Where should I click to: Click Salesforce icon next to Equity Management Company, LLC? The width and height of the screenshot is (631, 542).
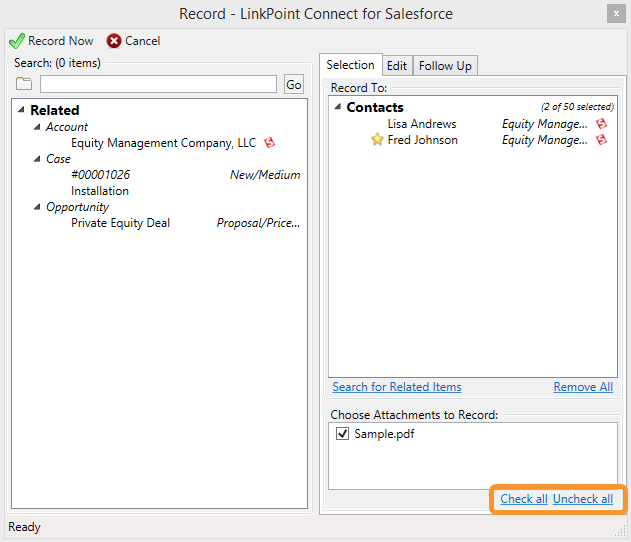[x=270, y=142]
